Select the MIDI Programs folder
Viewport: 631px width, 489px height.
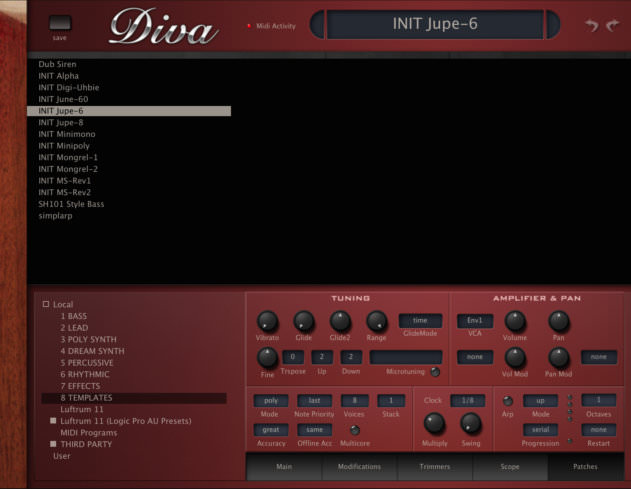tap(89, 433)
